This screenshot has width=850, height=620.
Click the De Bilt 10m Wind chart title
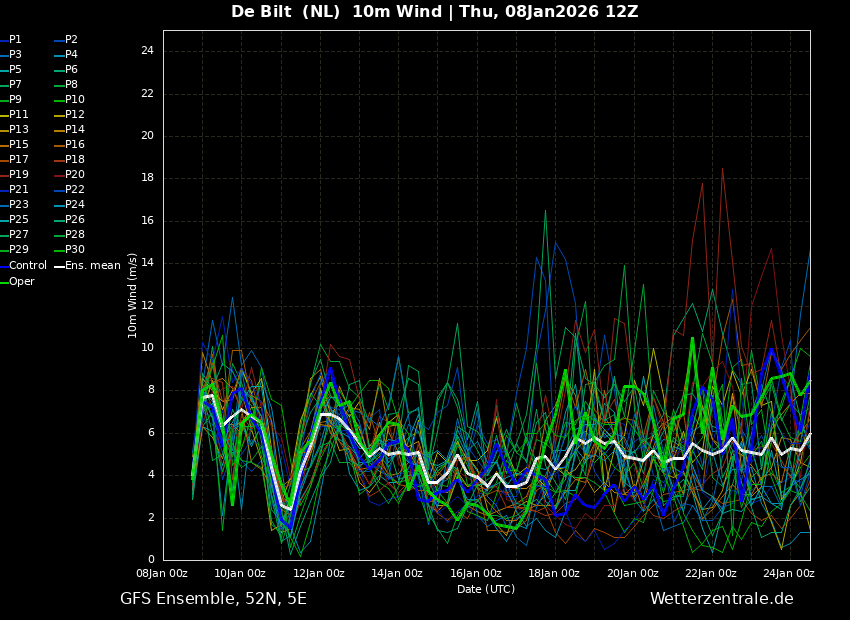point(434,12)
